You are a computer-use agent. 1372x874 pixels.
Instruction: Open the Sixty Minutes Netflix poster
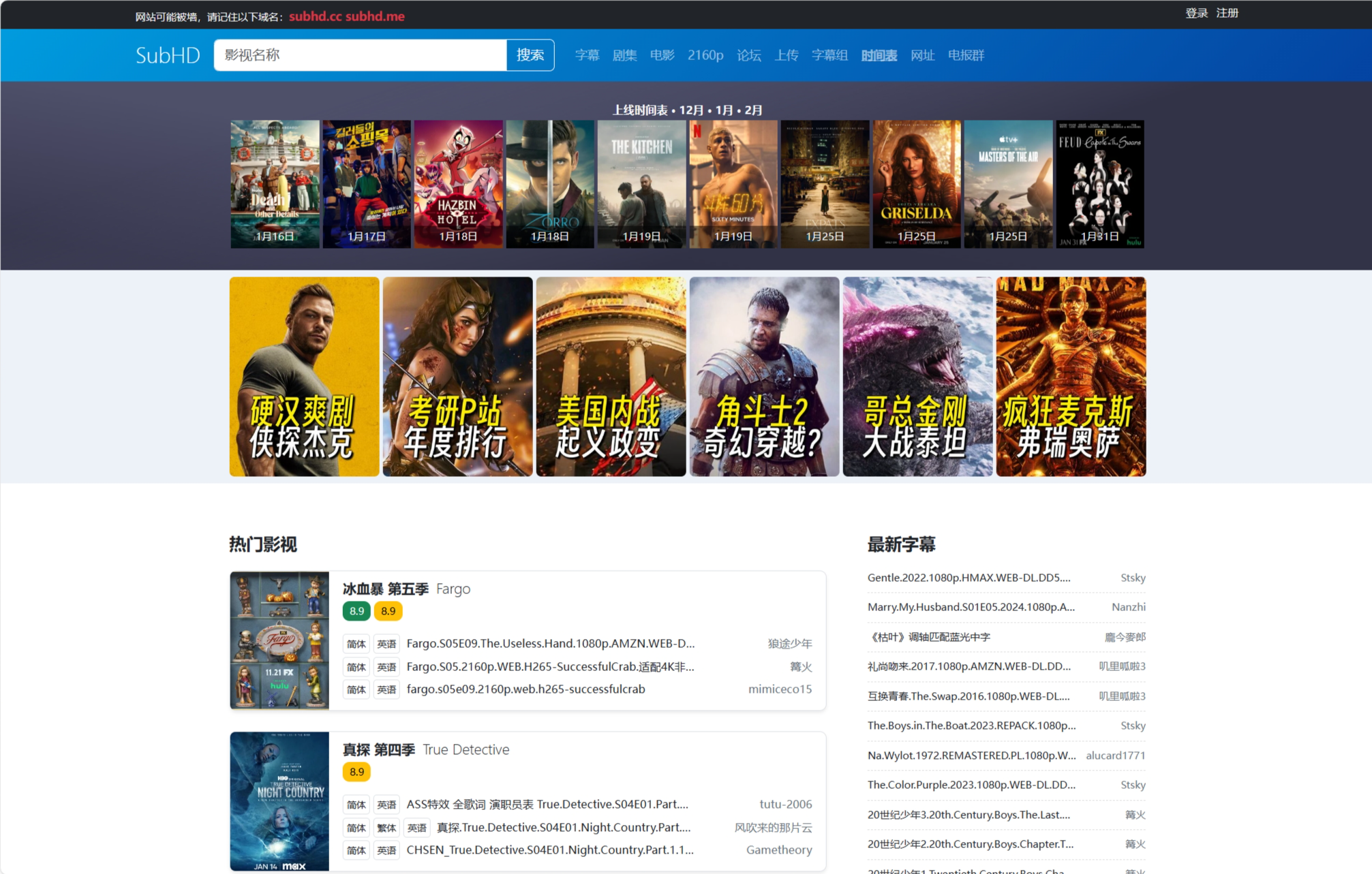click(733, 184)
